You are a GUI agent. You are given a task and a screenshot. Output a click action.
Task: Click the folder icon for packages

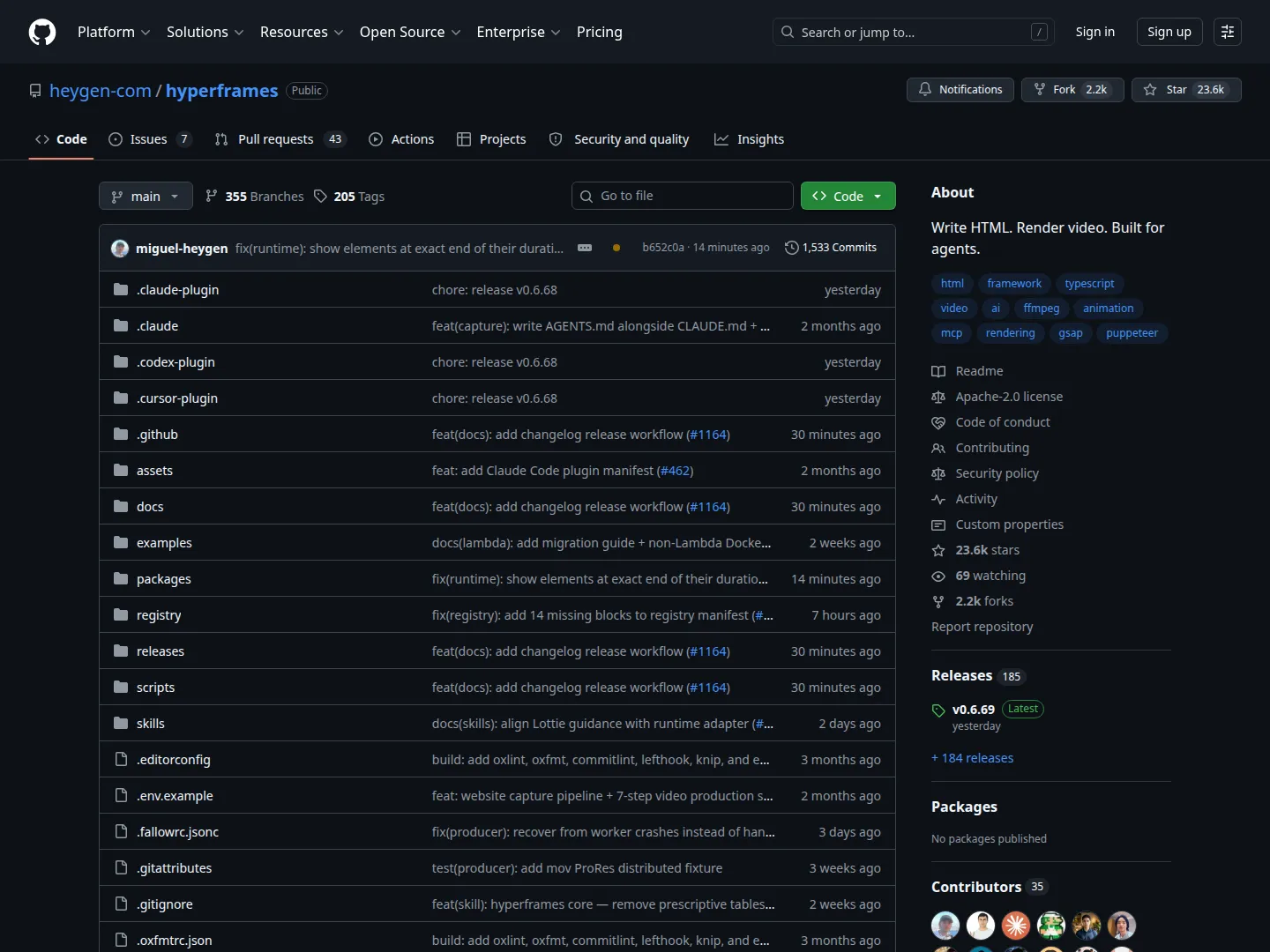(121, 578)
